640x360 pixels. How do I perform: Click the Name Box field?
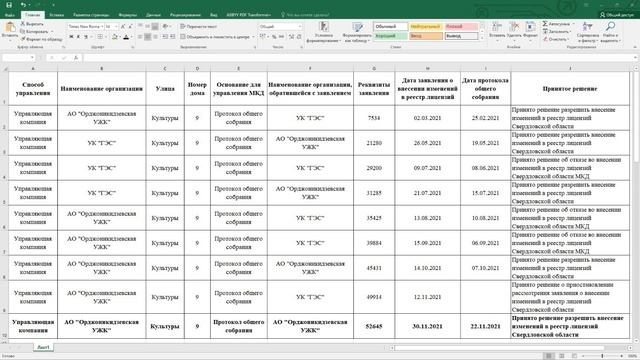pyautogui.click(x=18, y=58)
